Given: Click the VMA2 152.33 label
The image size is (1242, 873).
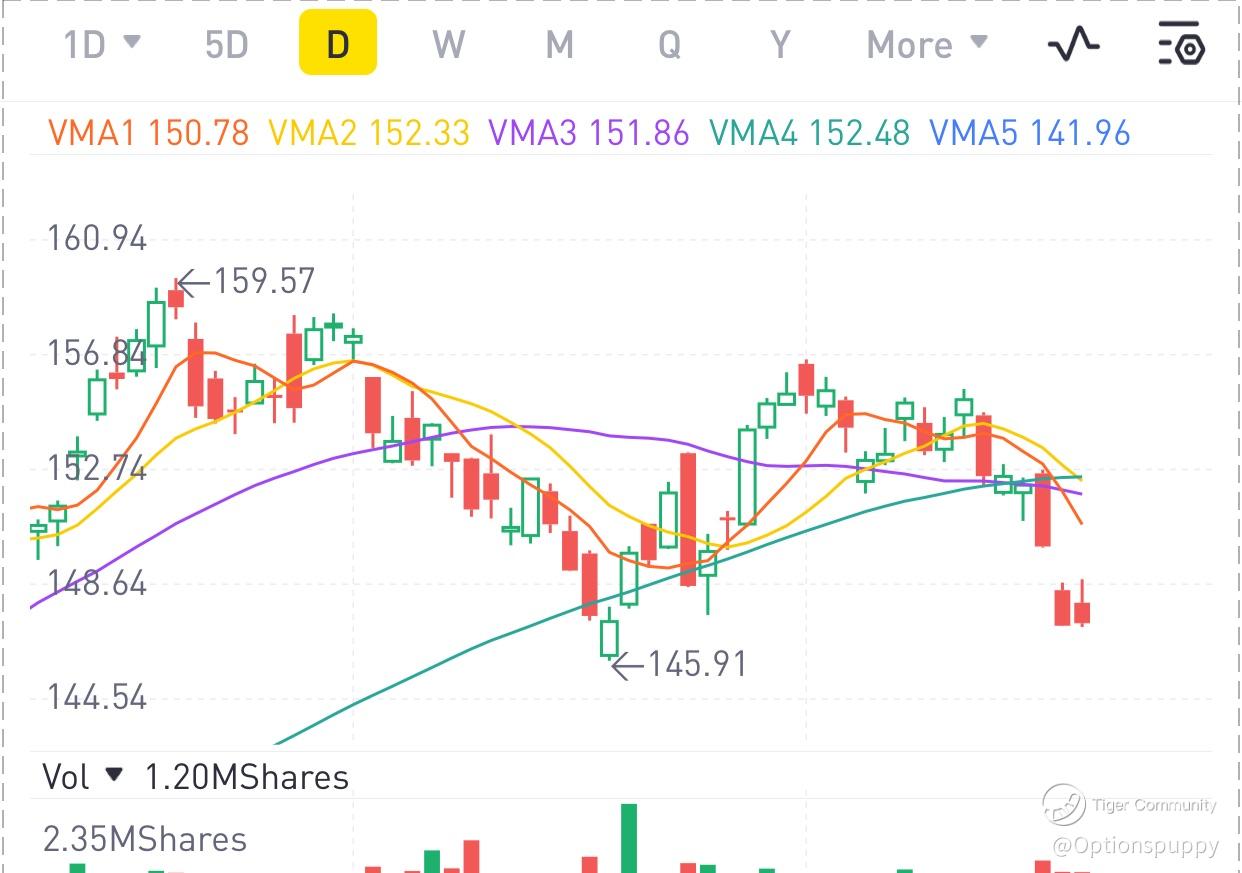Looking at the screenshot, I should (x=369, y=133).
